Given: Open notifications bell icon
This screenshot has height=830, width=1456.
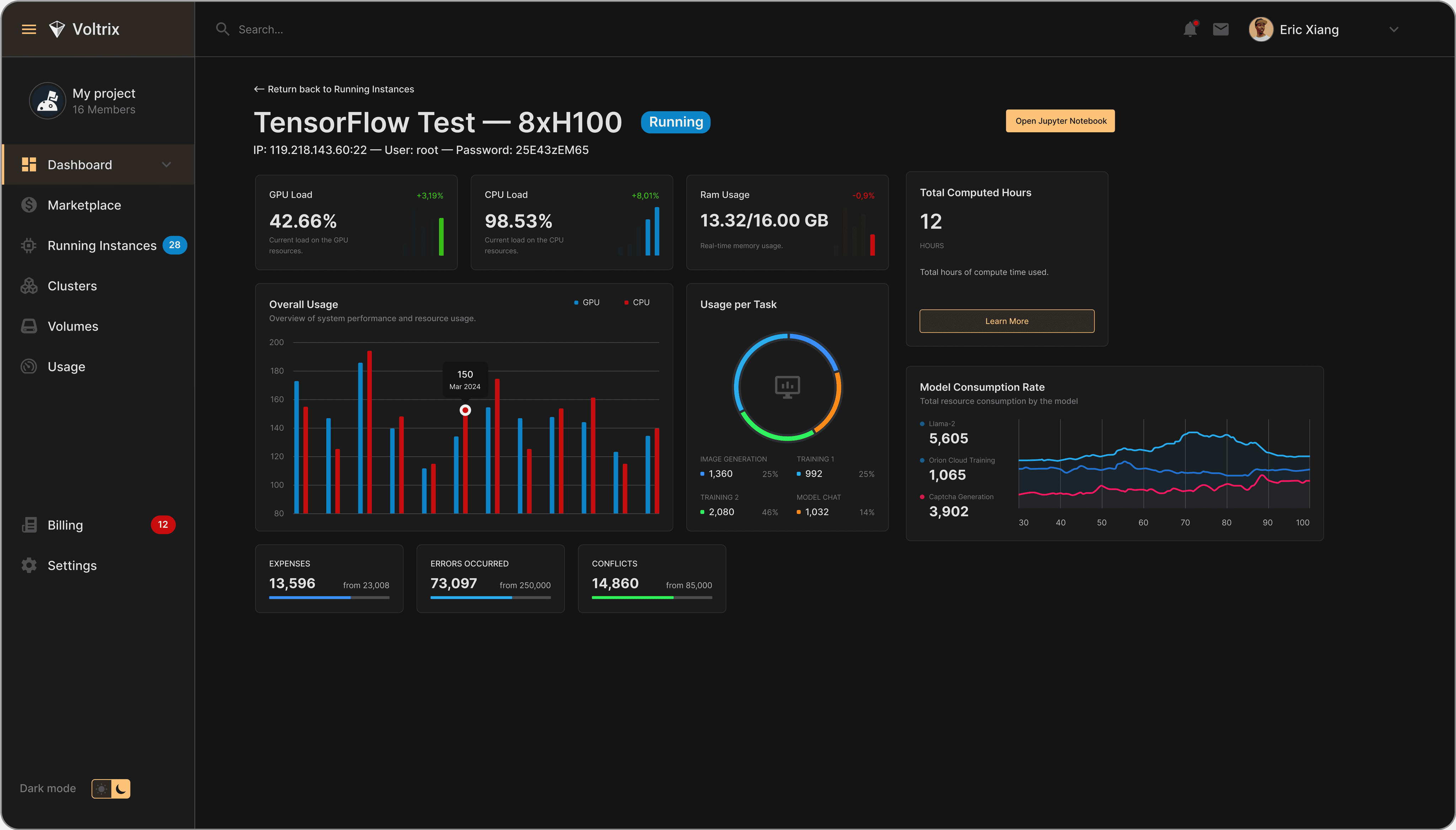Looking at the screenshot, I should 1190,29.
